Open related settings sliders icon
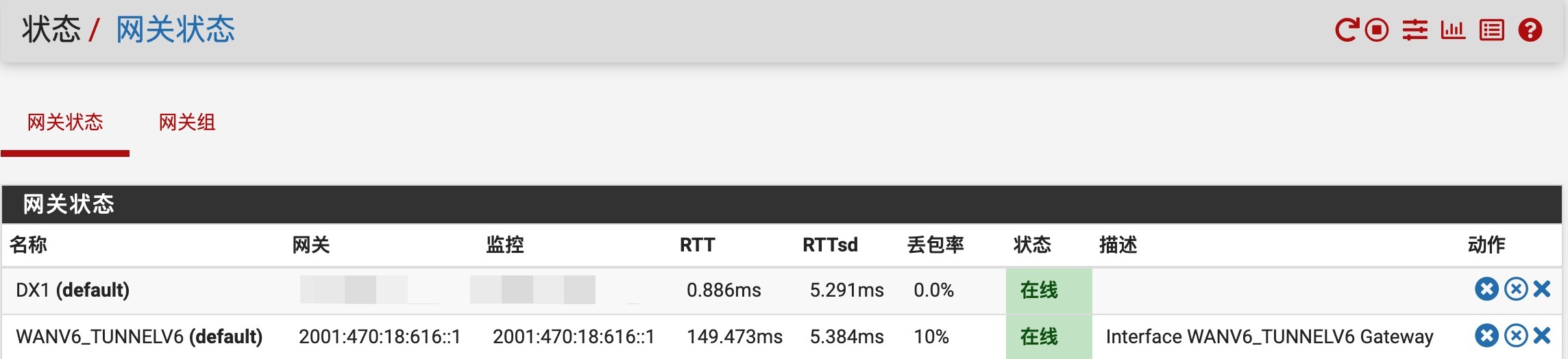The image size is (1568, 359). [x=1414, y=30]
